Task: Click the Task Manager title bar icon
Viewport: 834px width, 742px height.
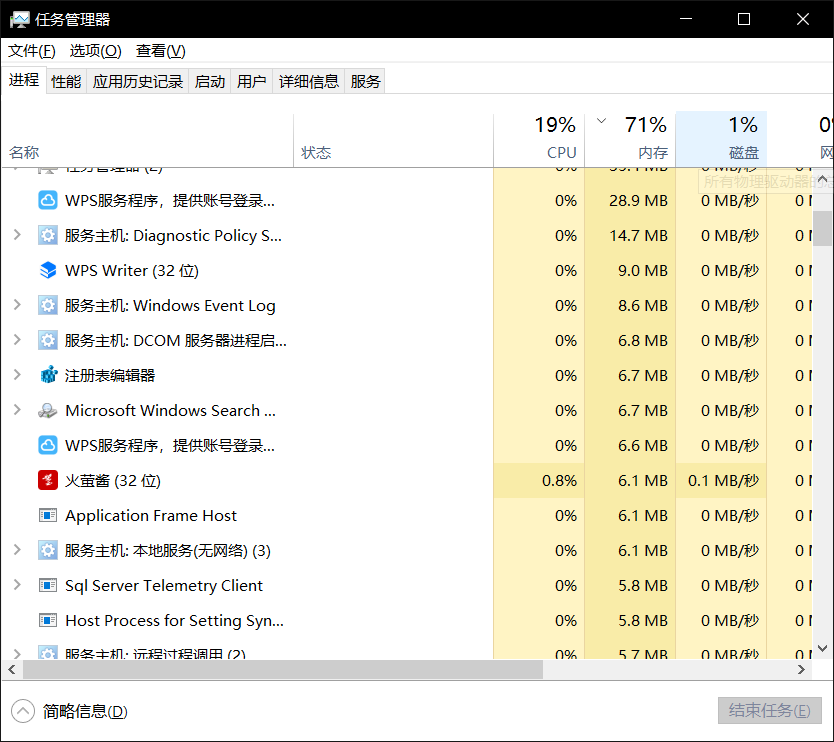Action: (20, 20)
